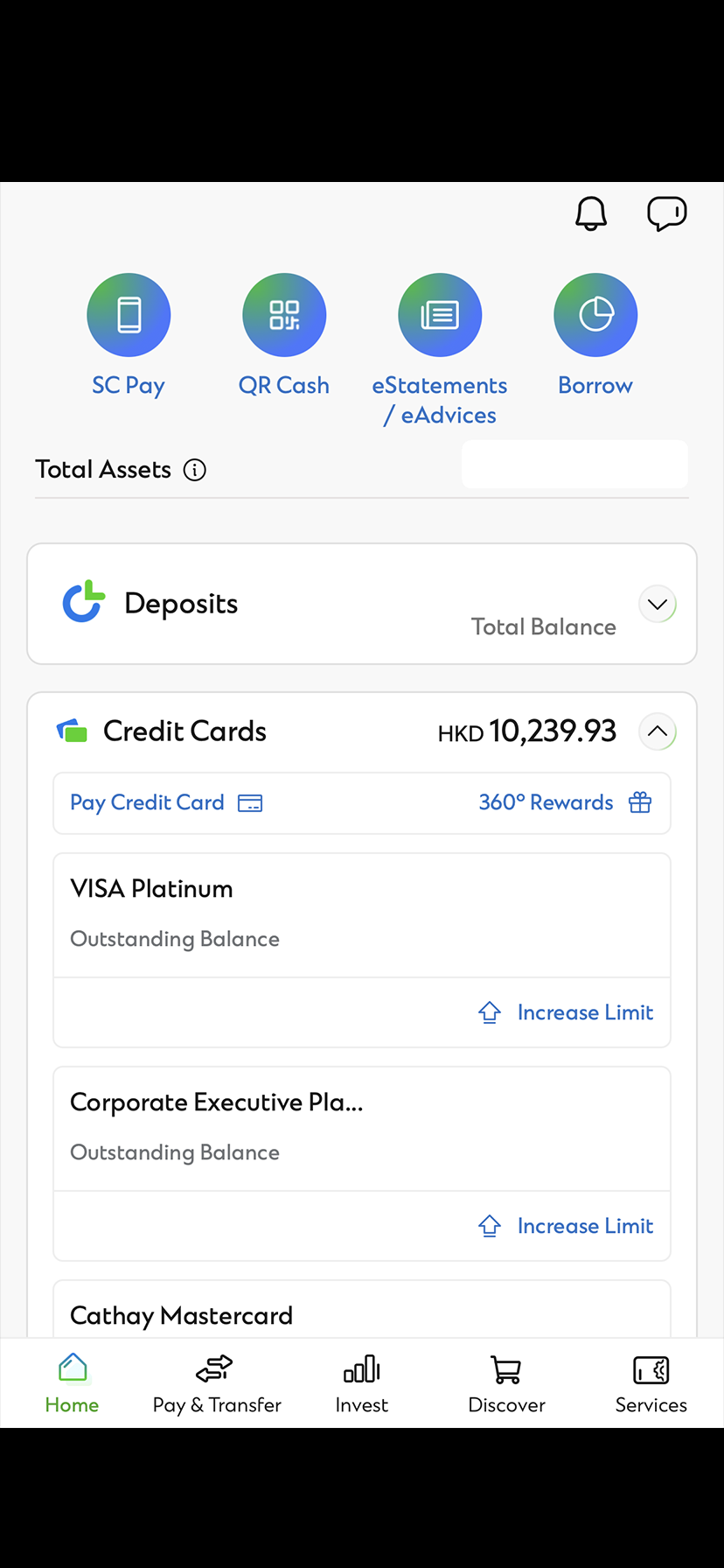The image size is (724, 1568).
Task: Tap Deposits Total Balance text
Action: [x=544, y=627]
